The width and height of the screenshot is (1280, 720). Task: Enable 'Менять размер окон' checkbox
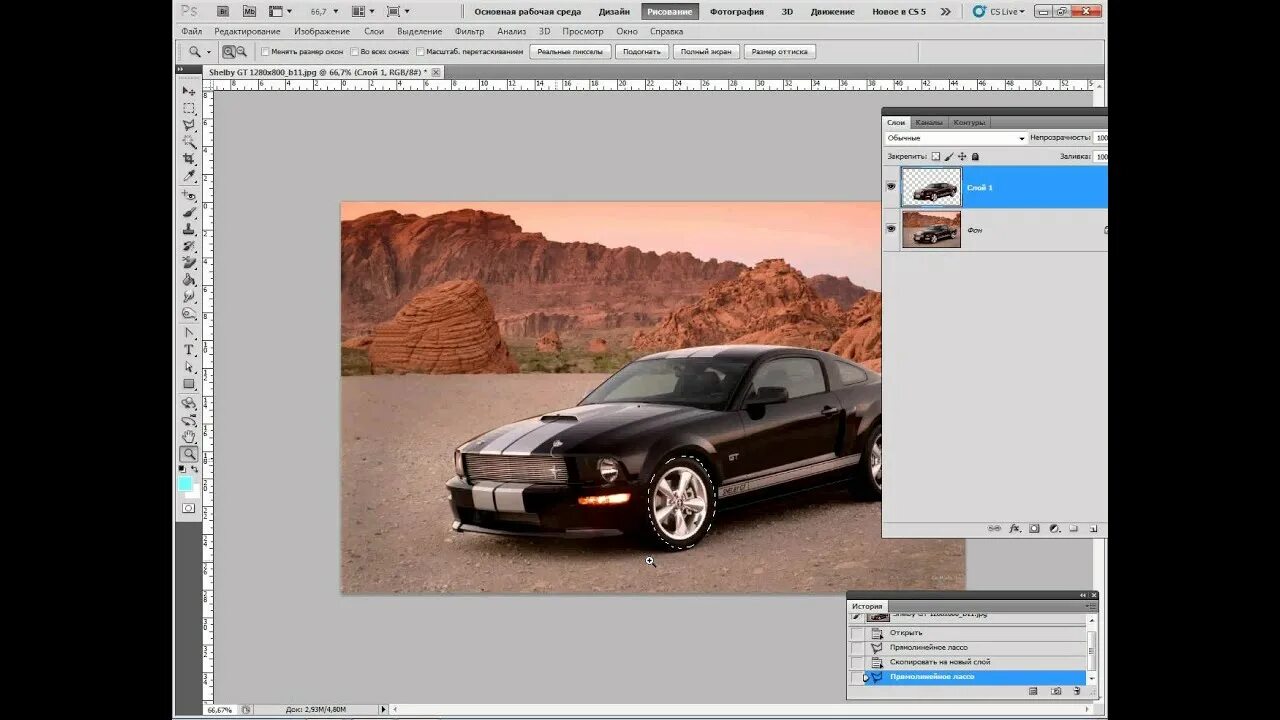[265, 51]
